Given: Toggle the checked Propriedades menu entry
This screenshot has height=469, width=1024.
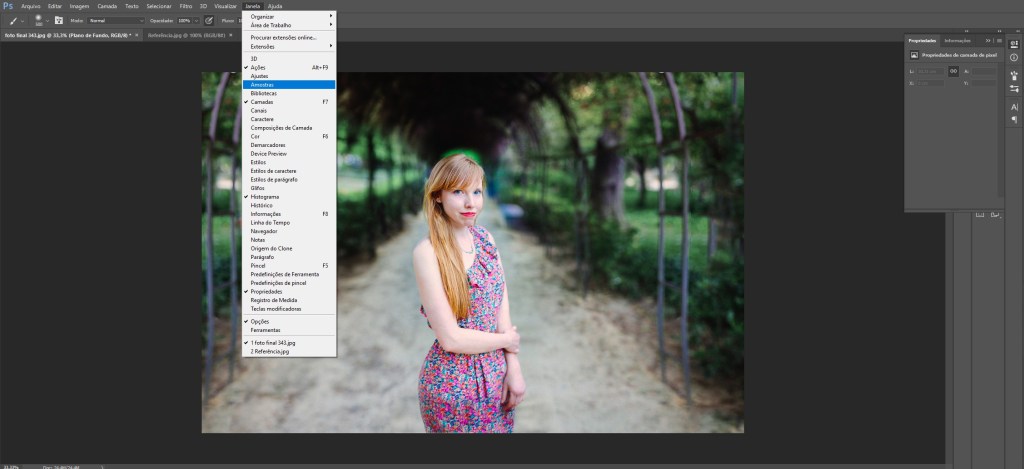Looking at the screenshot, I should 266,291.
